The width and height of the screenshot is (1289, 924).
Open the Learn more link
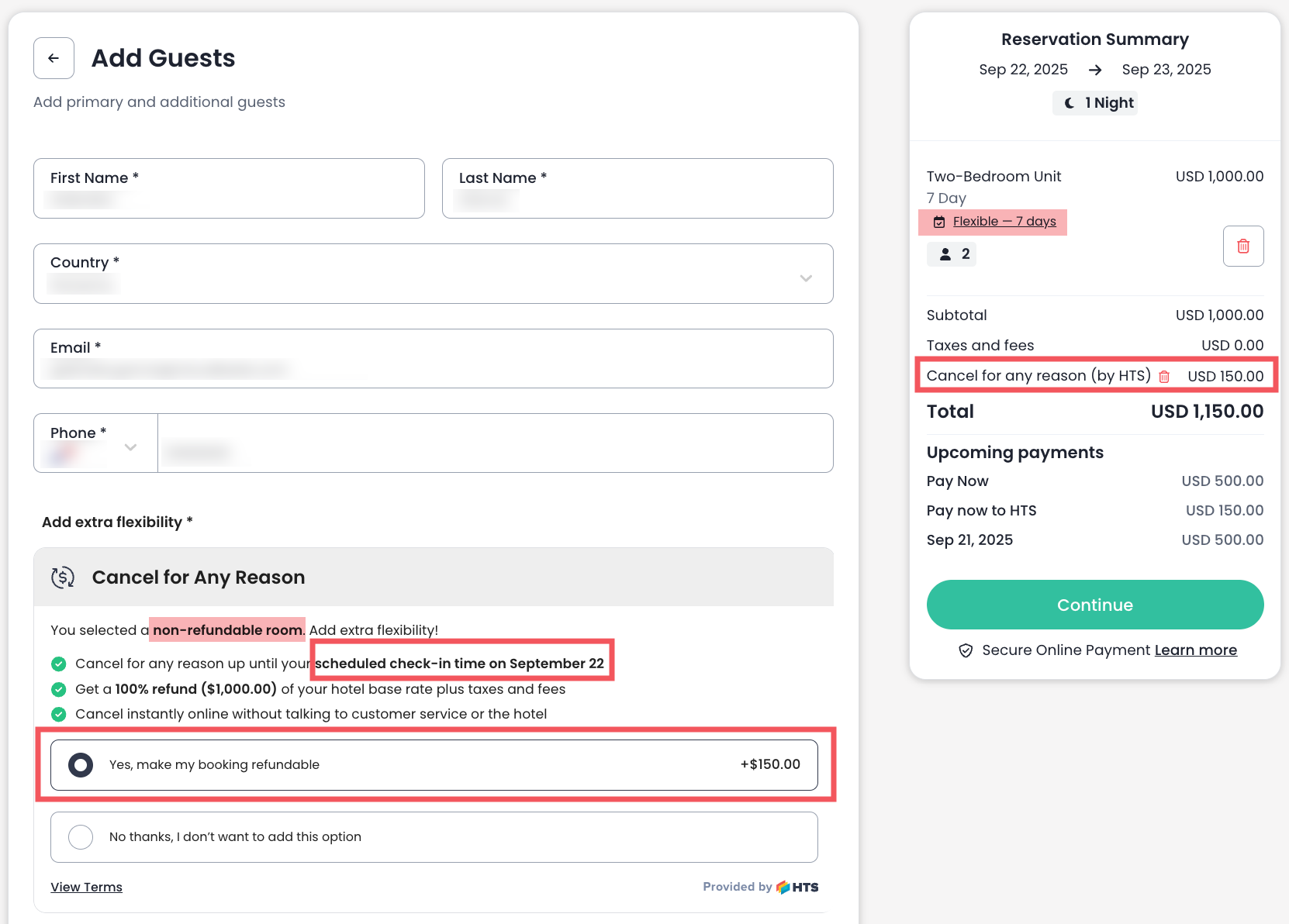click(x=1195, y=650)
